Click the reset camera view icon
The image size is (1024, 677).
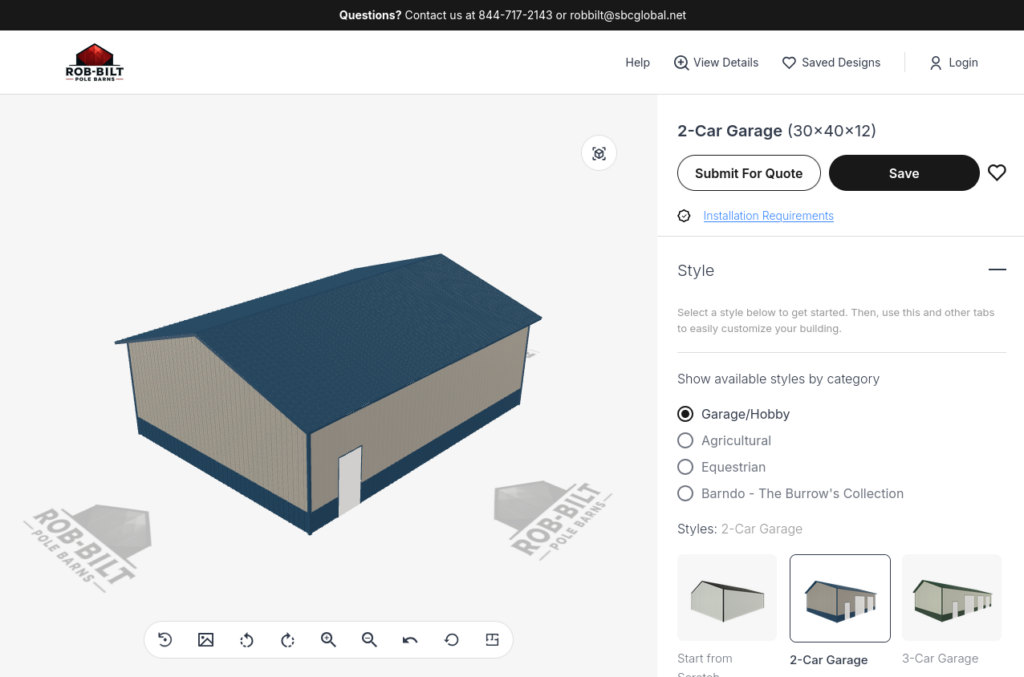[165, 640]
